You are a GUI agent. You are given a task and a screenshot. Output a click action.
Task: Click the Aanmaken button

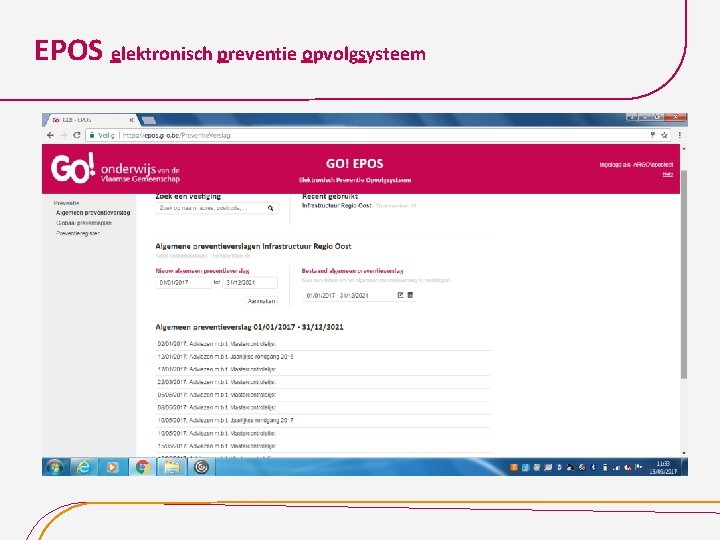261,301
